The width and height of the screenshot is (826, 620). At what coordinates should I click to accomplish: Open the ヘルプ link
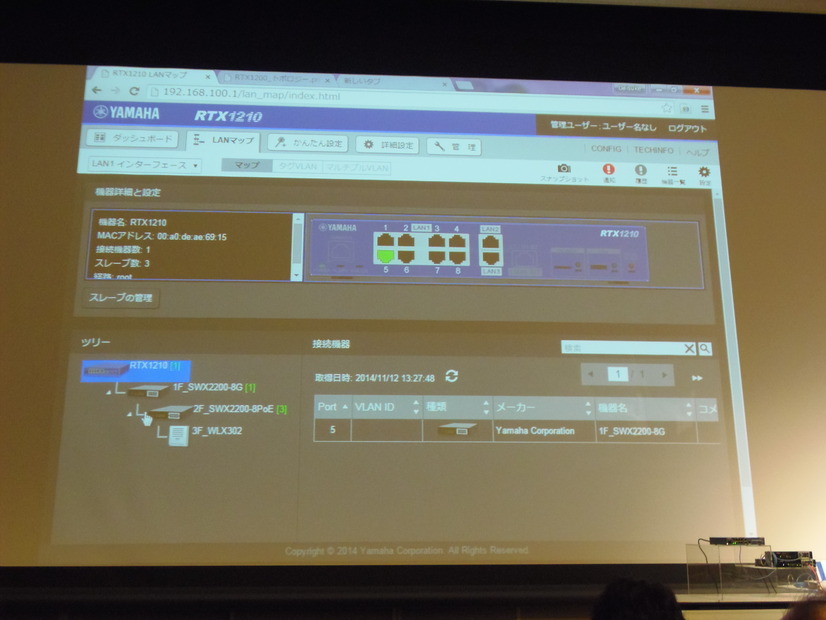pyautogui.click(x=697, y=152)
